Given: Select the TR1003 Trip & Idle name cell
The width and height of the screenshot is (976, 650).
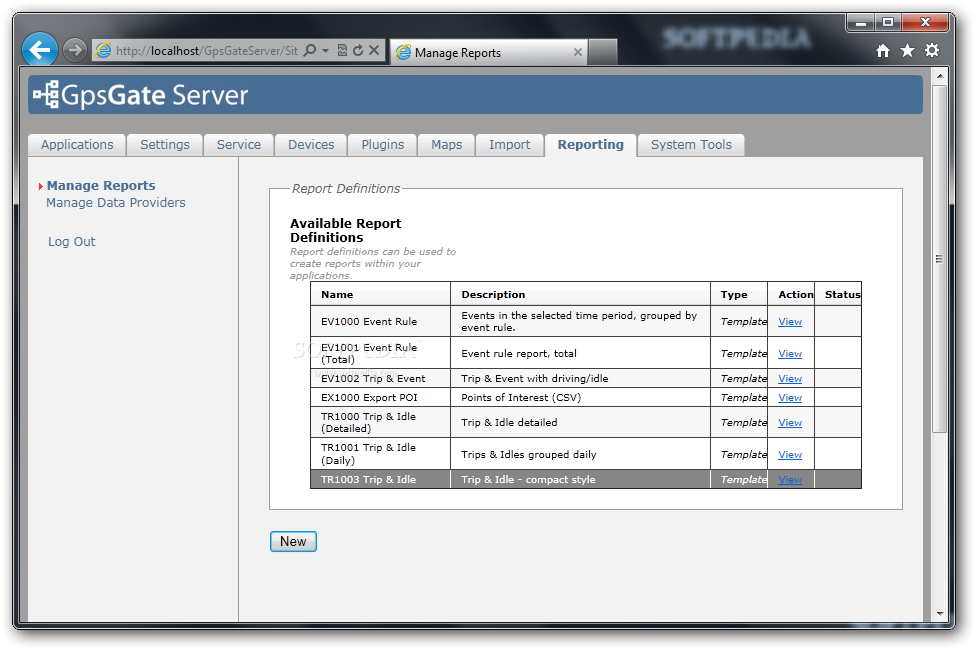Looking at the screenshot, I should [x=380, y=480].
